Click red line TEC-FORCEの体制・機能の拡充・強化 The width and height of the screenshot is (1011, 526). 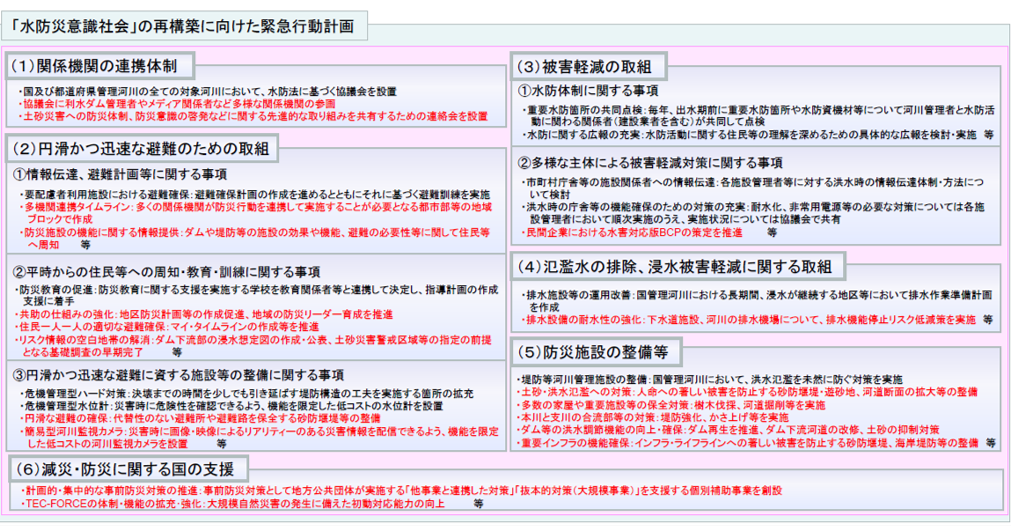231,503
